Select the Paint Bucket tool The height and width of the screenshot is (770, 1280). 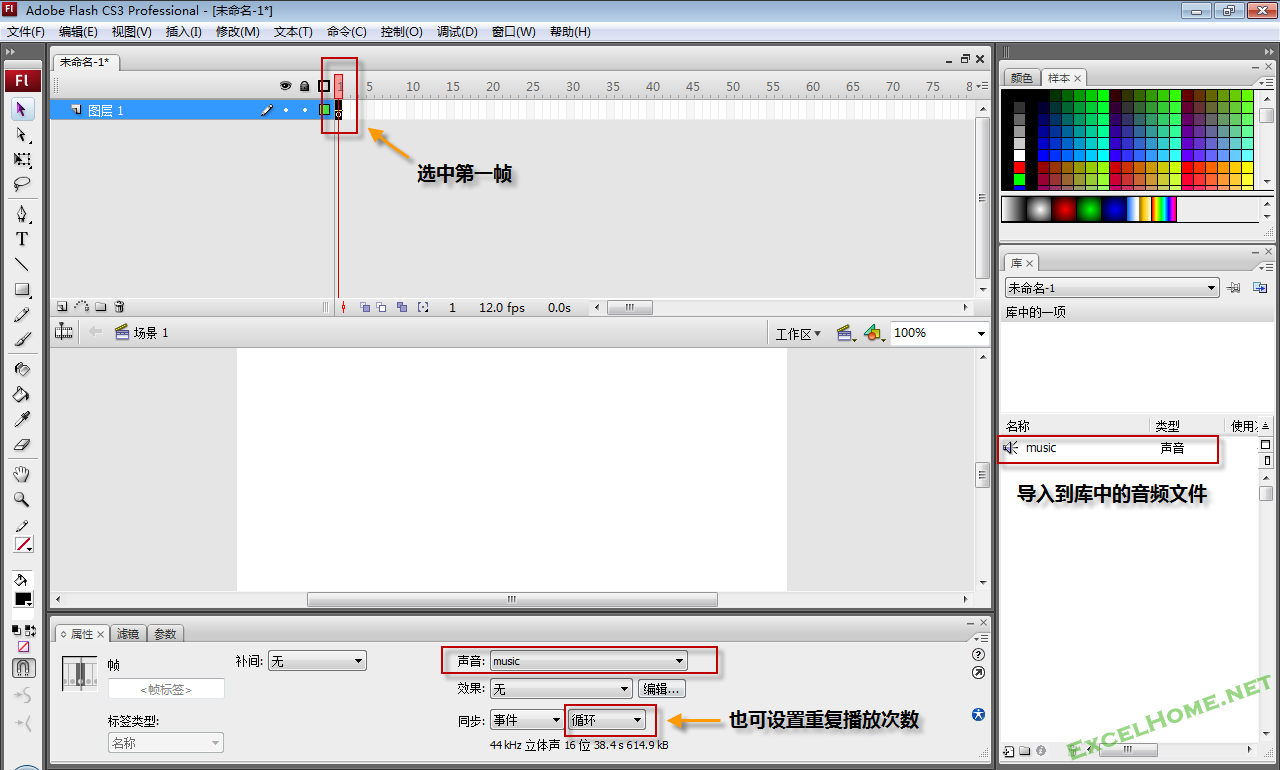coord(22,394)
